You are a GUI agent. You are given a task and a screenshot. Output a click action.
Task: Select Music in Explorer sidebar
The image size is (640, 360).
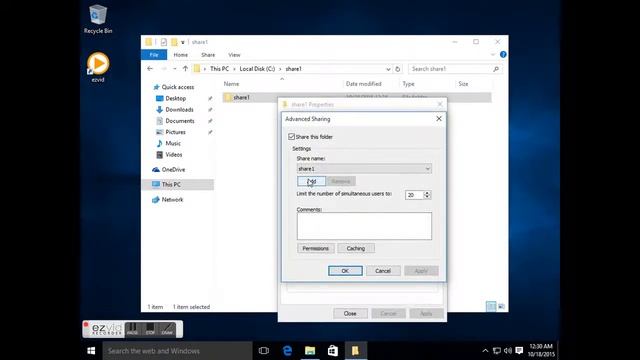pos(173,143)
